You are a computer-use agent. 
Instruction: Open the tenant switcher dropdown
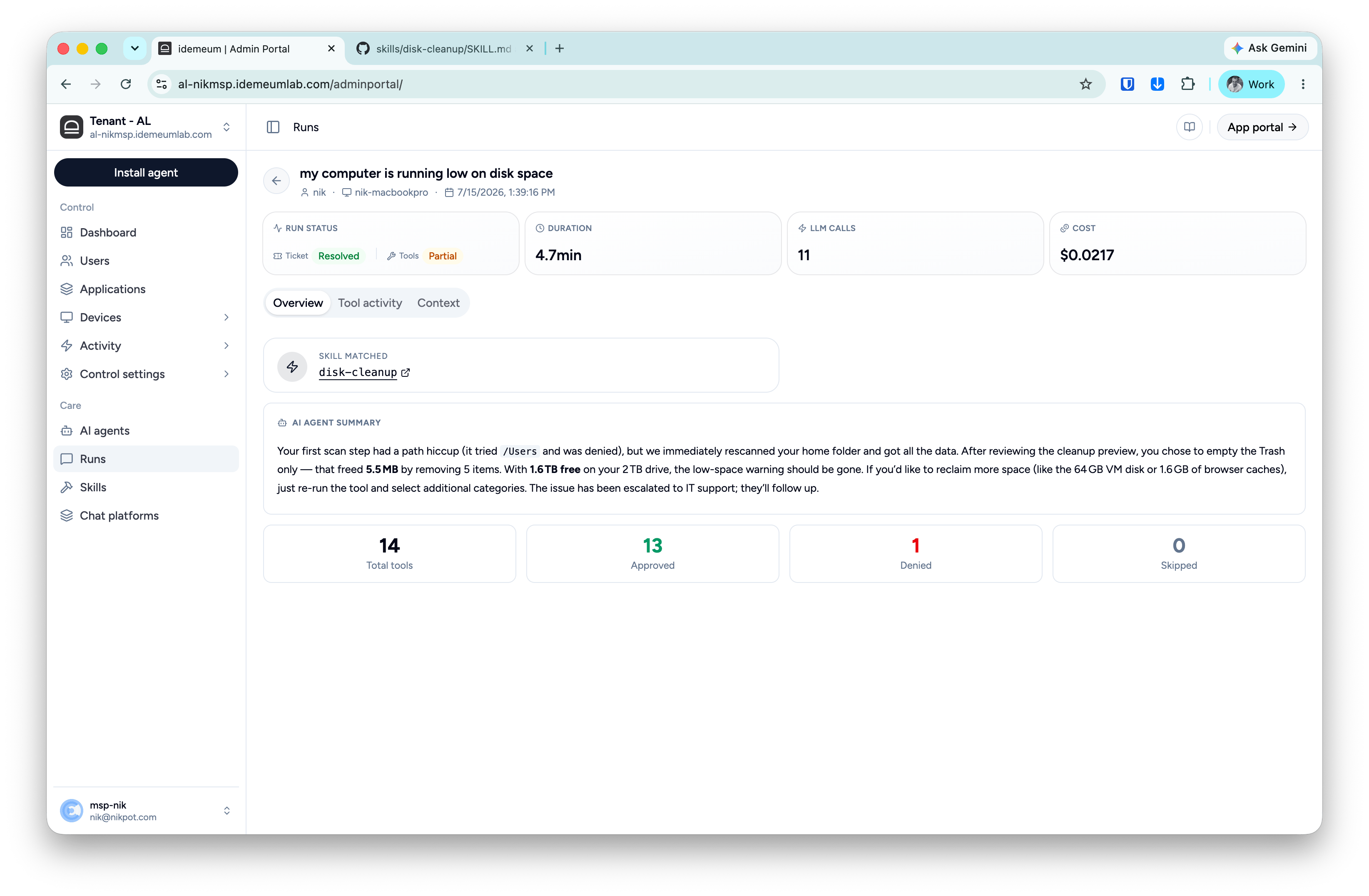point(227,127)
